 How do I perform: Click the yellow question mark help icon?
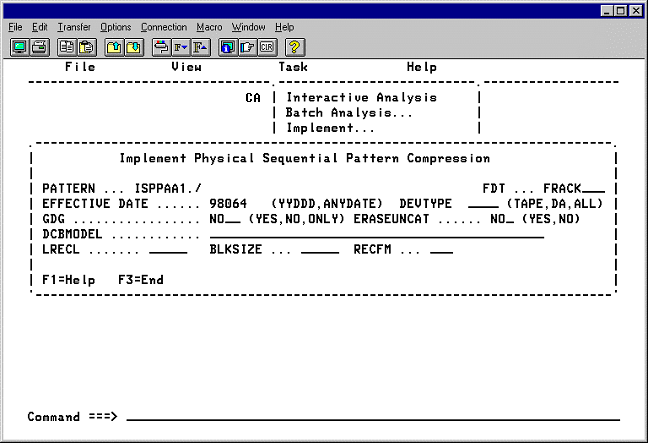(x=295, y=47)
